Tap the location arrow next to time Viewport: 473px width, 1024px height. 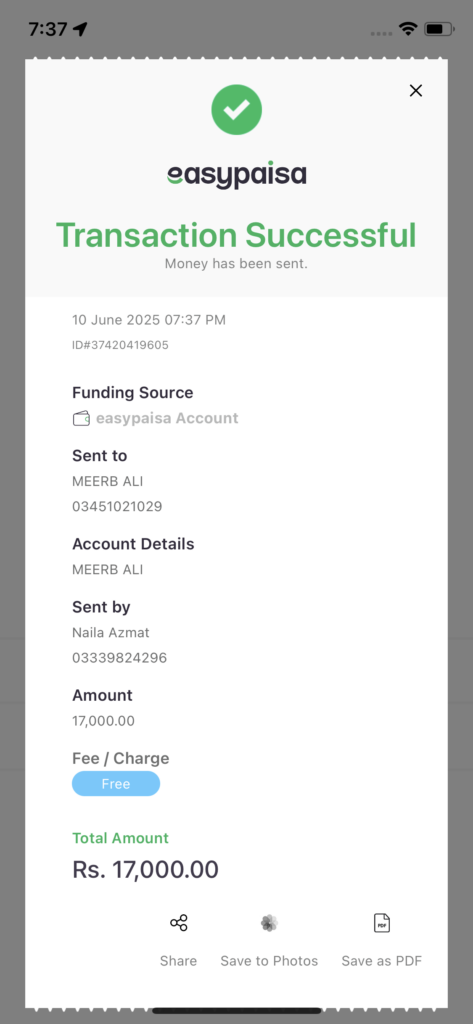[x=80, y=29]
